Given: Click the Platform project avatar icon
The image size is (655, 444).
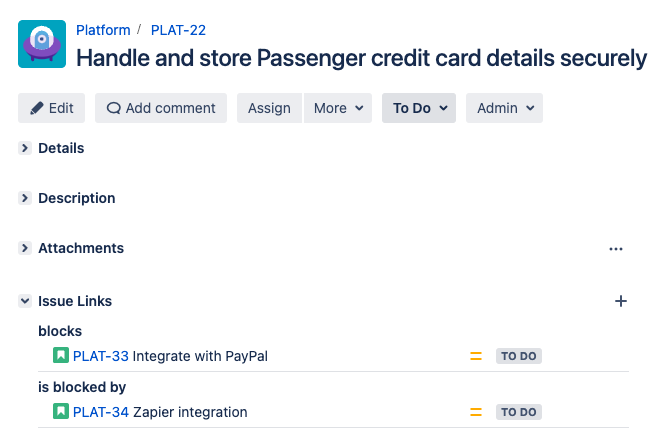Looking at the screenshot, I should click(42, 44).
